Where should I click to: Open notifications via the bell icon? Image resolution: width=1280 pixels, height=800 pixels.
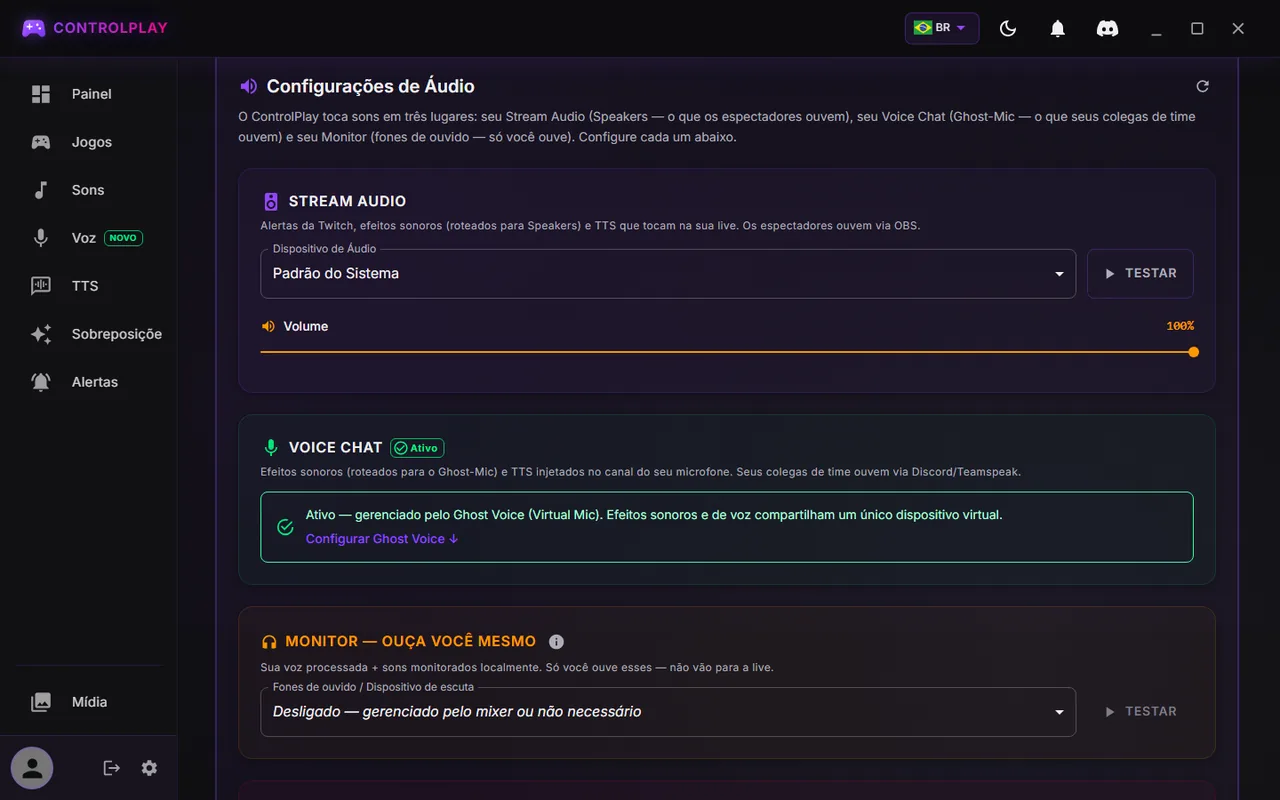(x=1058, y=29)
